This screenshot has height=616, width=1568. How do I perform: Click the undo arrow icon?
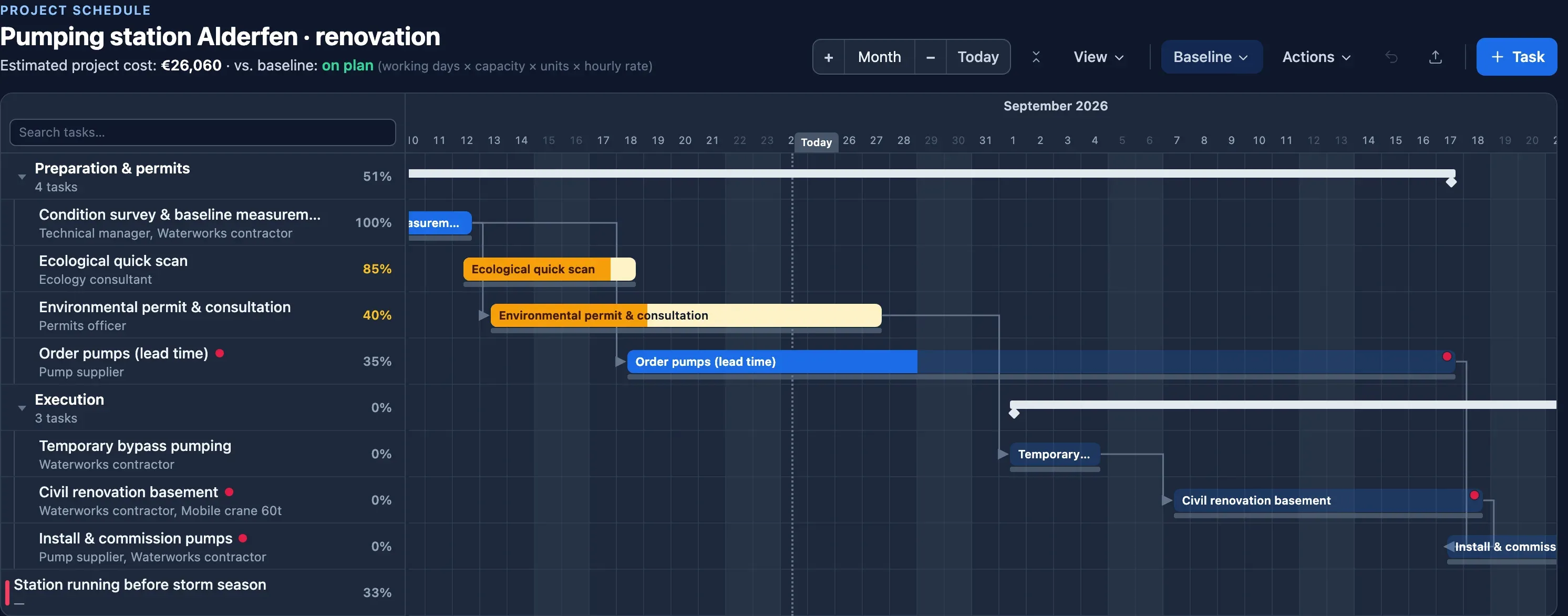coord(1391,57)
